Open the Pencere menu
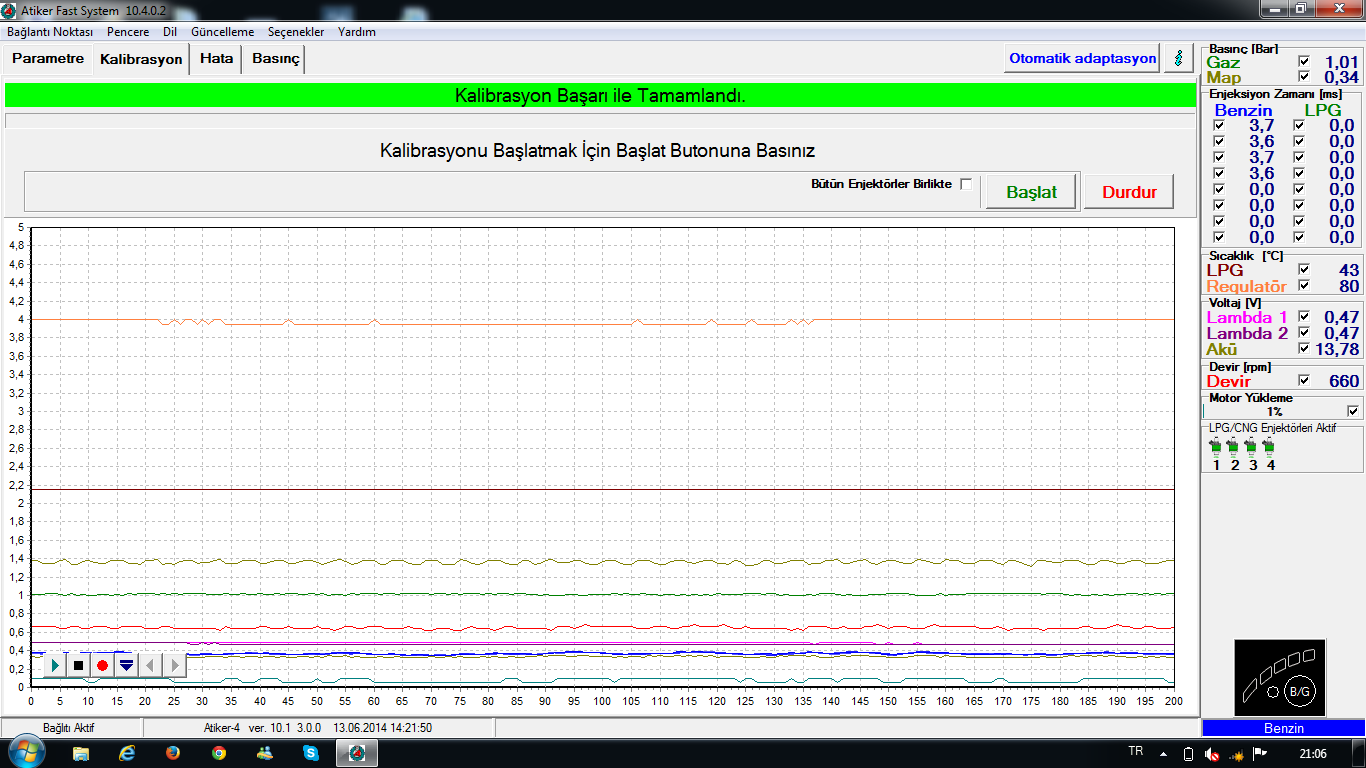1366x768 pixels. coord(128,32)
